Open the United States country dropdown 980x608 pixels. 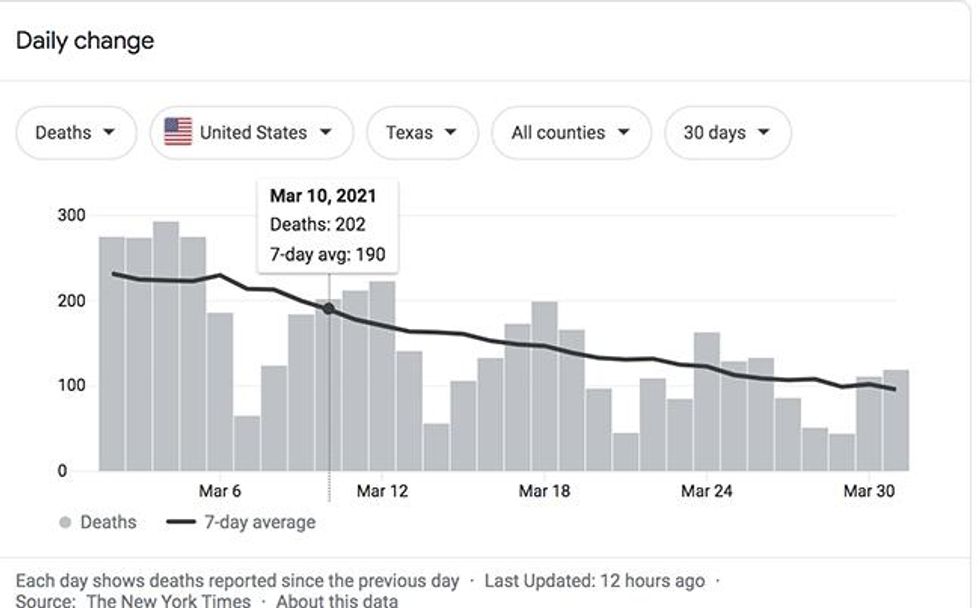(x=252, y=133)
